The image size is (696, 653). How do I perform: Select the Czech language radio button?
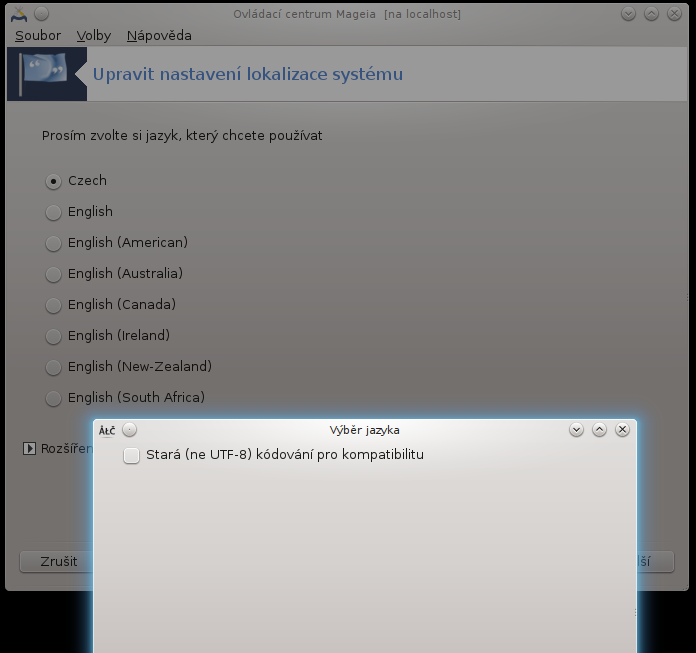click(x=53, y=181)
